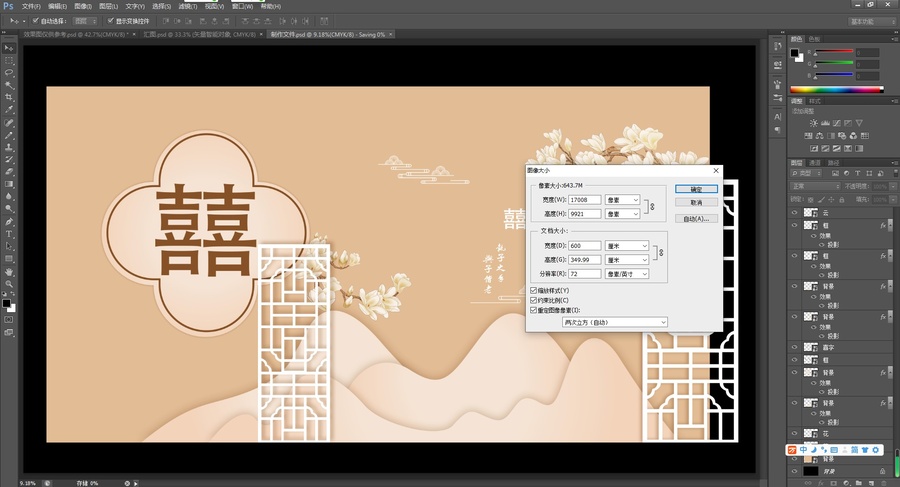Hide the 喜字 layer

[x=794, y=347]
